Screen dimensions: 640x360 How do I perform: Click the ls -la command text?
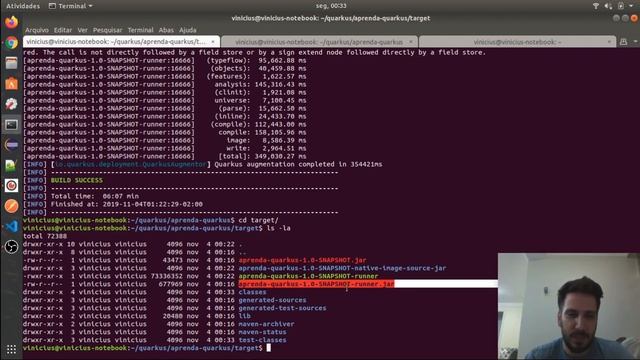(x=278, y=228)
